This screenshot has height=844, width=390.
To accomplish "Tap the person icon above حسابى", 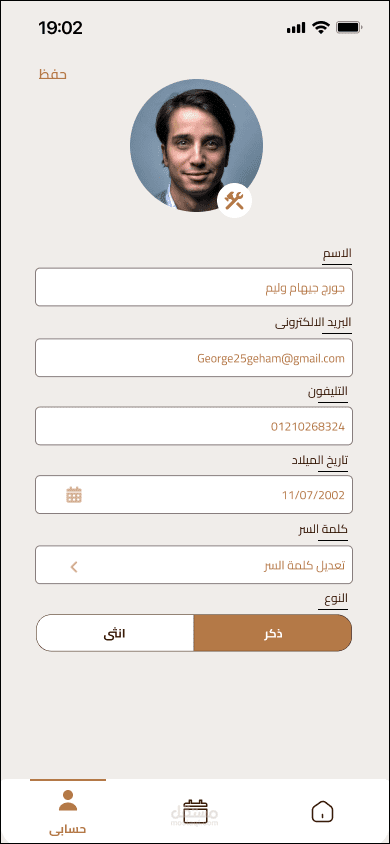I will coord(68,800).
